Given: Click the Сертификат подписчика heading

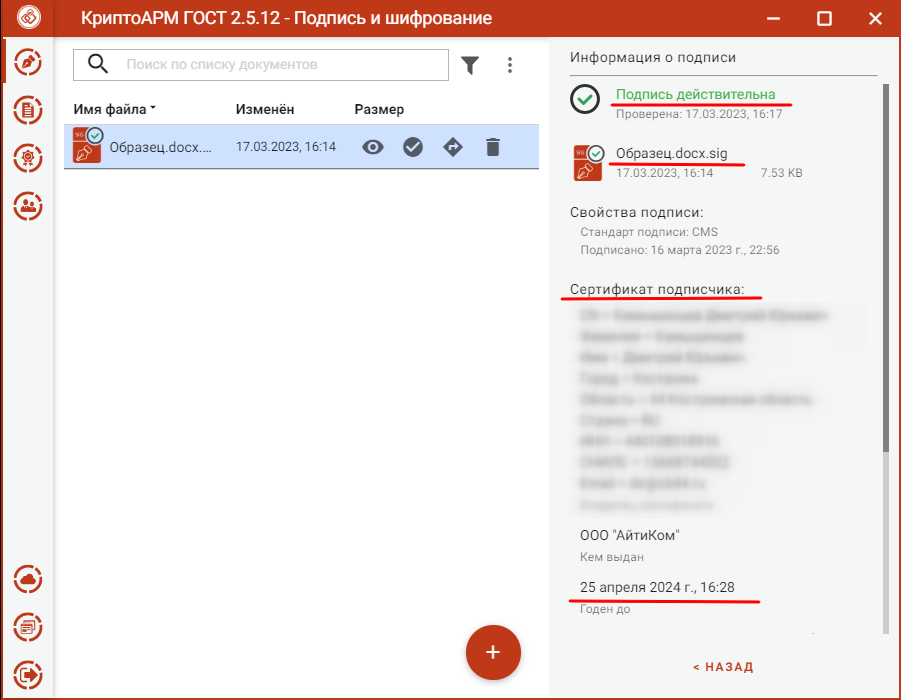Looking at the screenshot, I should (x=657, y=289).
